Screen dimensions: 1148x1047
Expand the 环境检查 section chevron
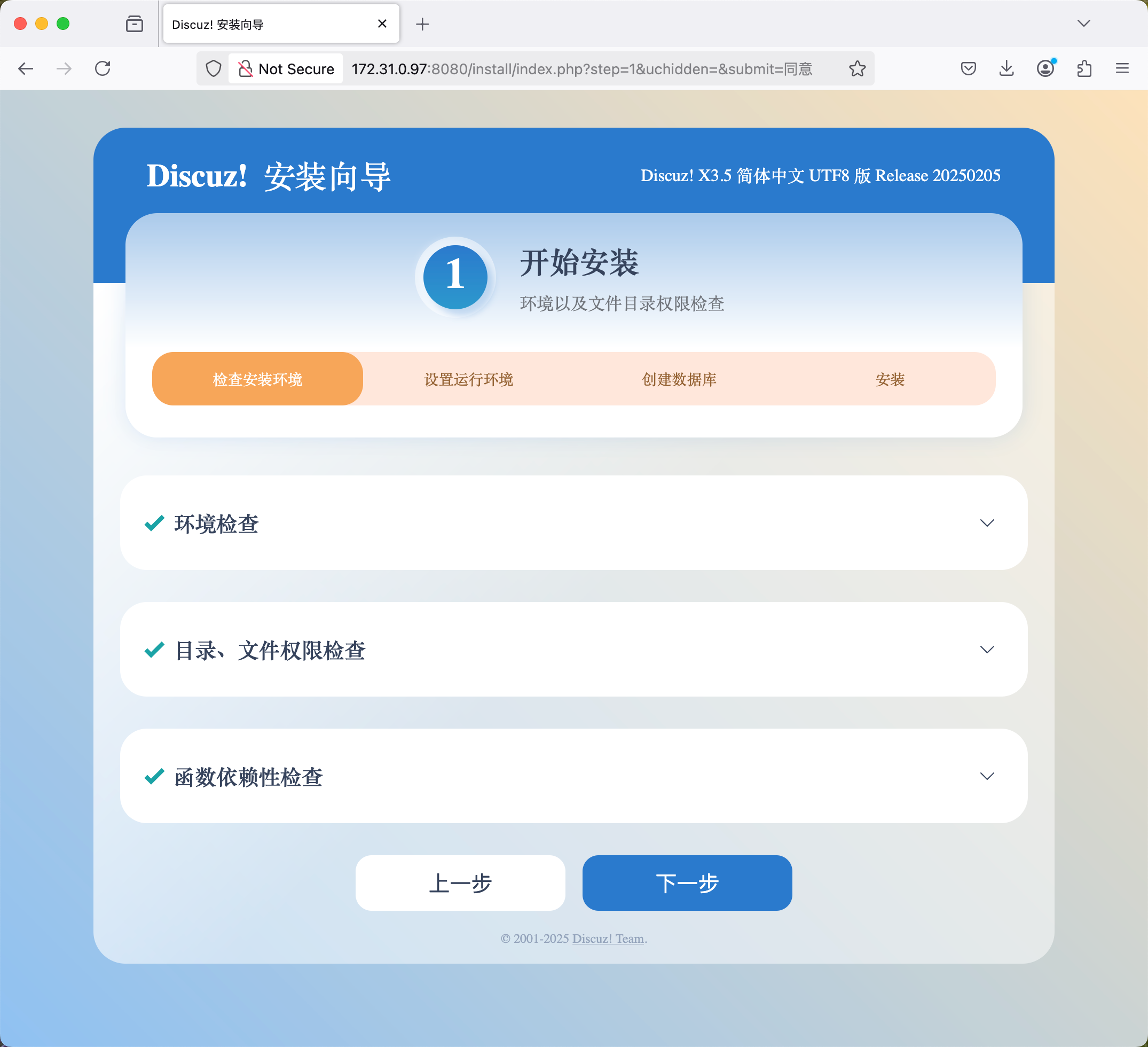pyautogui.click(x=987, y=523)
